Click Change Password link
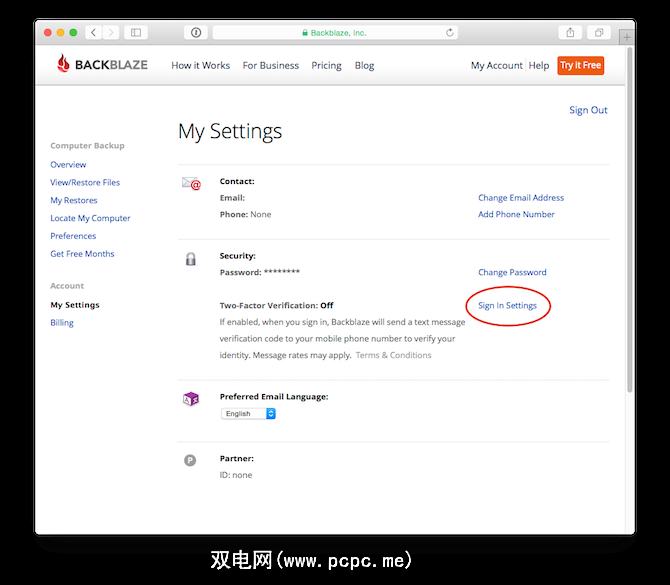The width and height of the screenshot is (670, 585). coord(512,273)
